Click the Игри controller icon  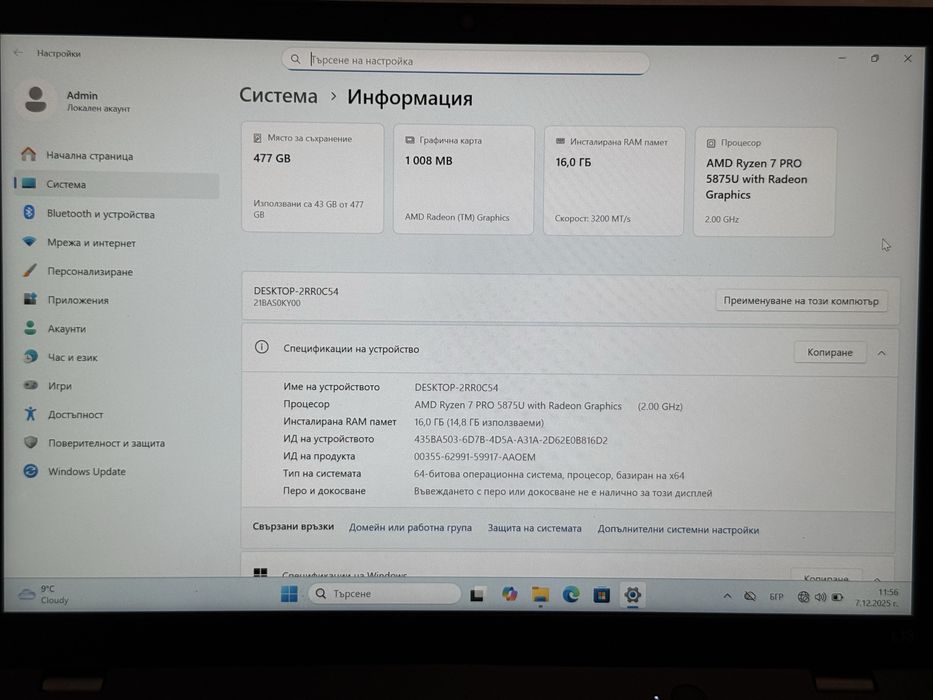(x=30, y=385)
